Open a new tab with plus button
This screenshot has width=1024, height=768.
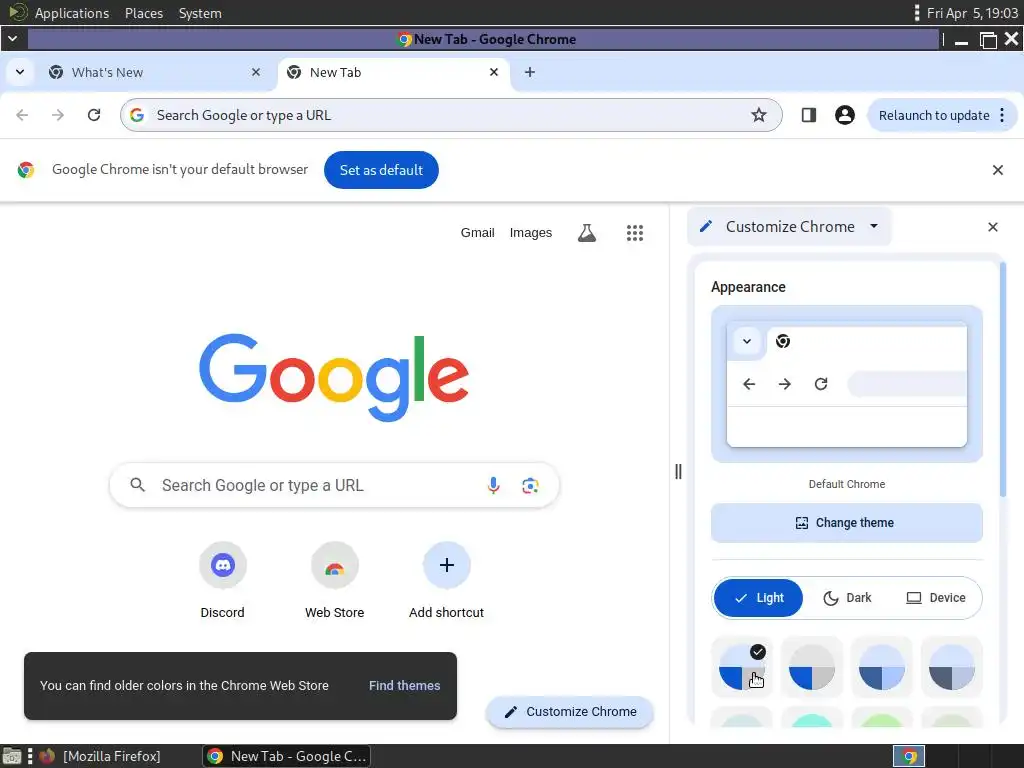[x=530, y=72]
